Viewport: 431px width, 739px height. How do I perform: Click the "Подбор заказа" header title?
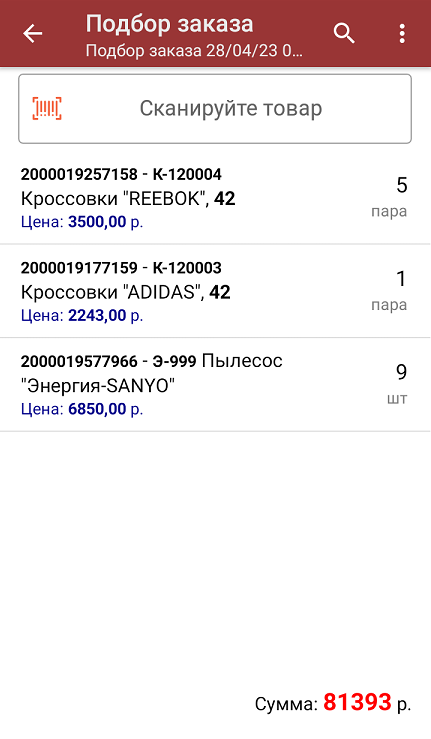(x=169, y=24)
